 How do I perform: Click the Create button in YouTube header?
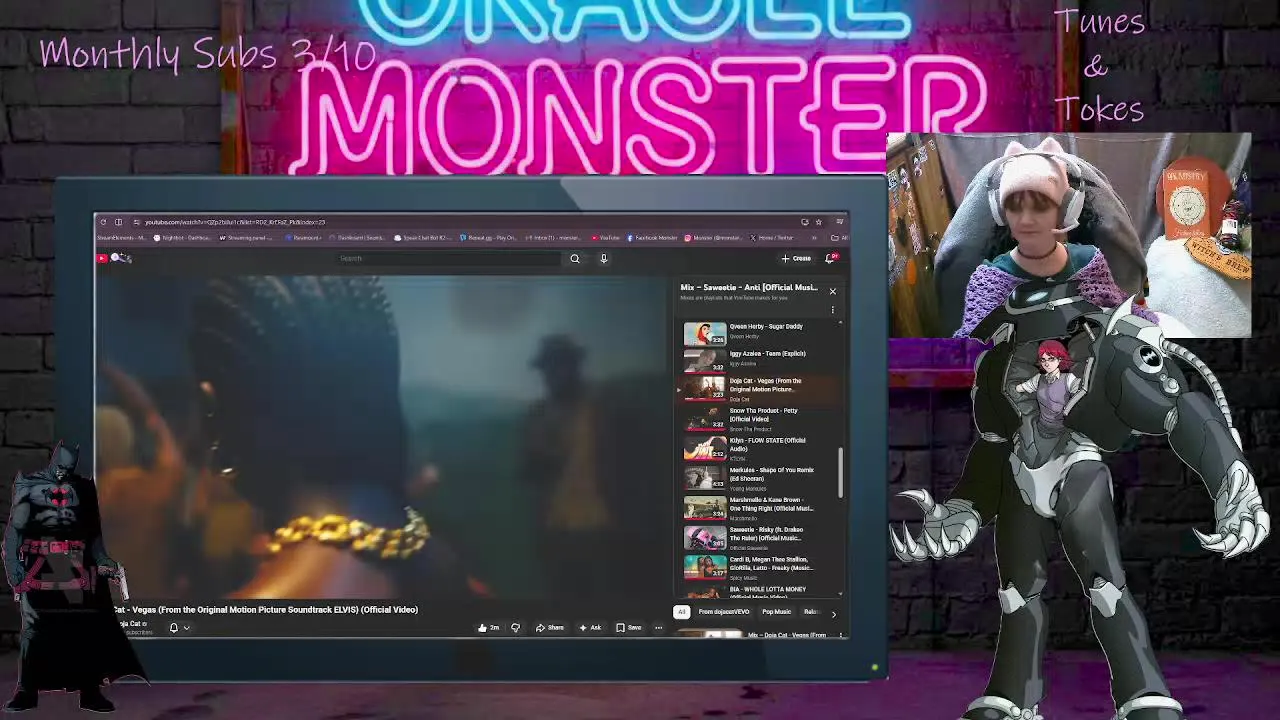[796, 259]
